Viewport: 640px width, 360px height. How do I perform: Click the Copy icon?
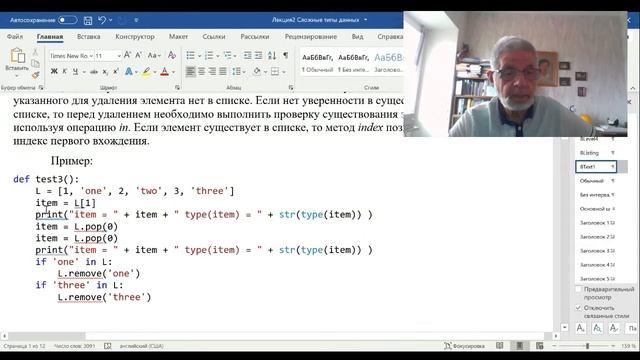tap(36, 63)
